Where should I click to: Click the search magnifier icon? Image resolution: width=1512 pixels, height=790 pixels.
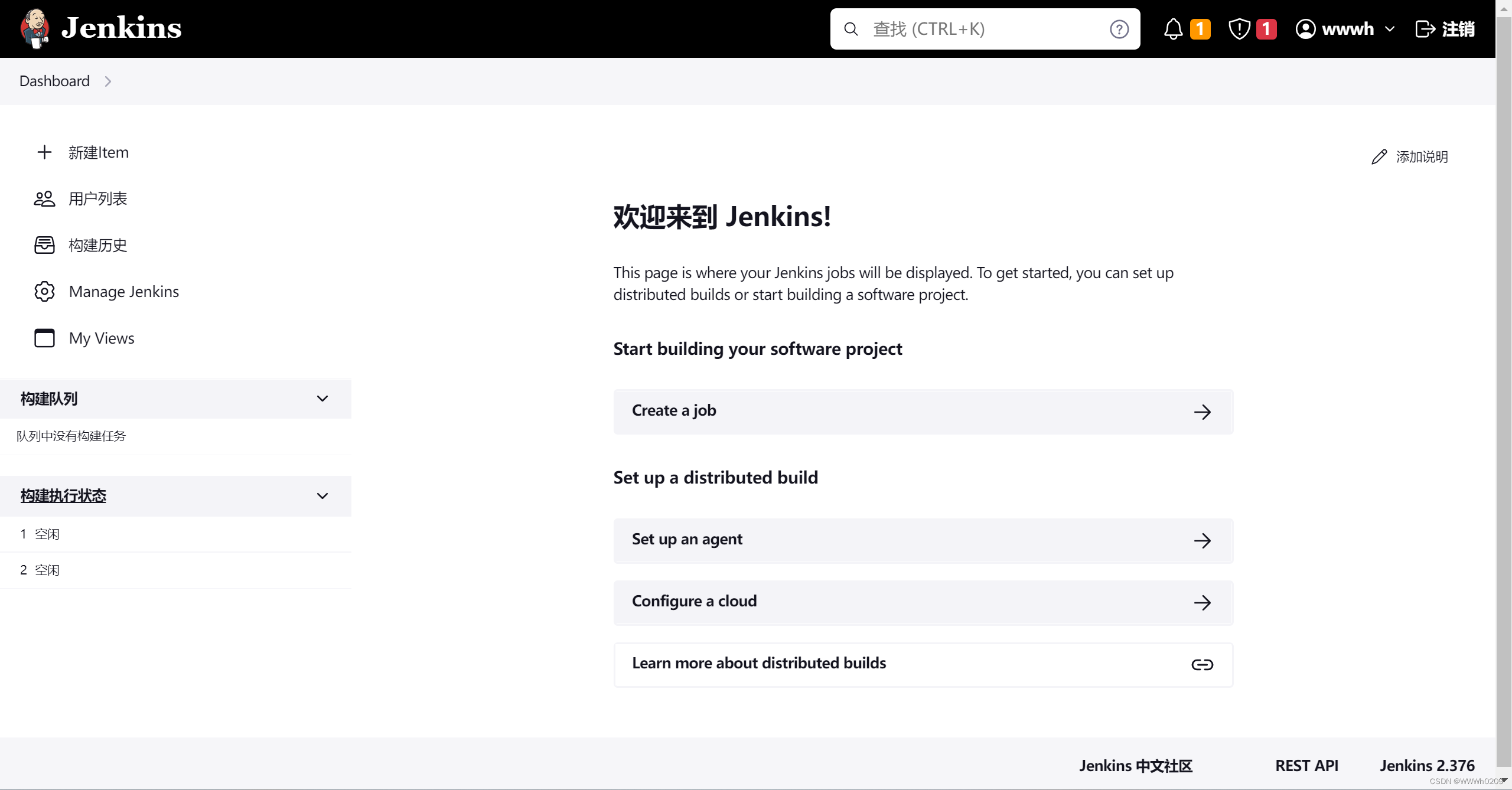pos(850,29)
